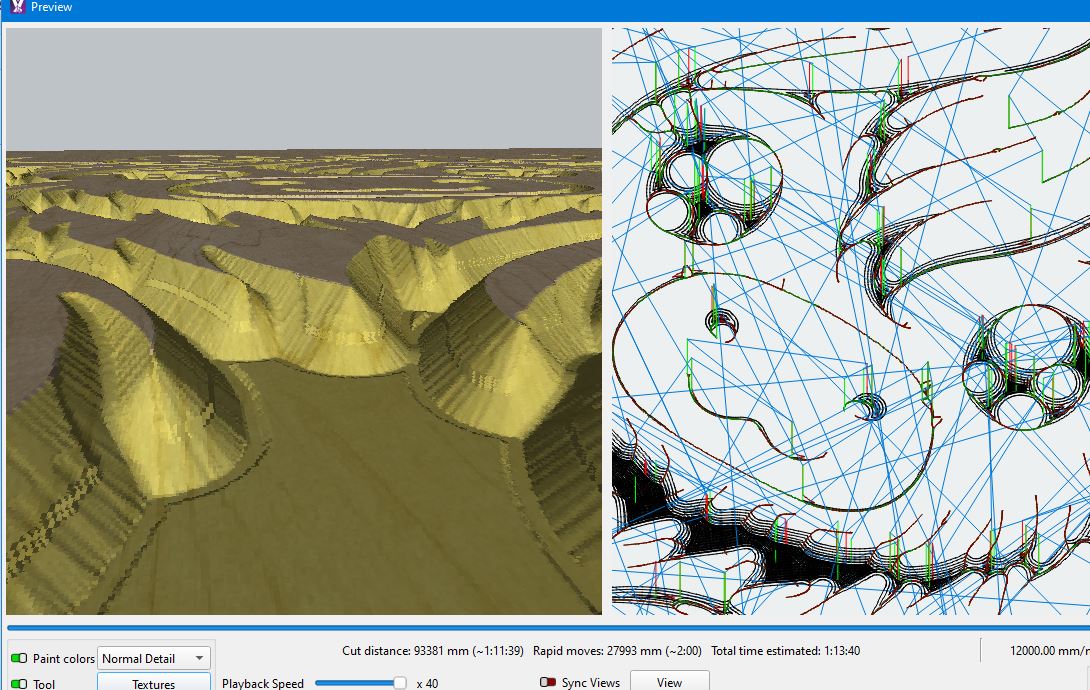Open the Normal Detail quality dropdown
Screen dimensions: 1090x690
[154, 658]
